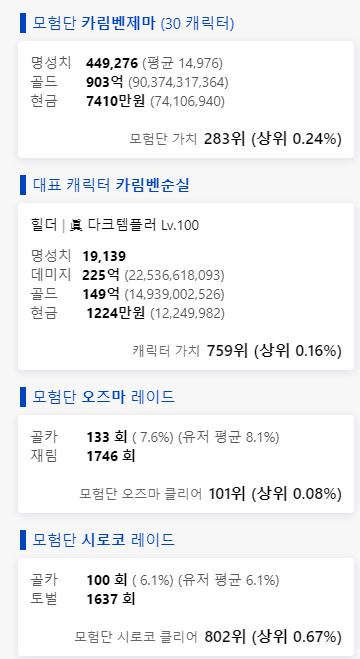Open the 카림벤순실 representative character link
This screenshot has width=360, height=659.
(x=152, y=185)
